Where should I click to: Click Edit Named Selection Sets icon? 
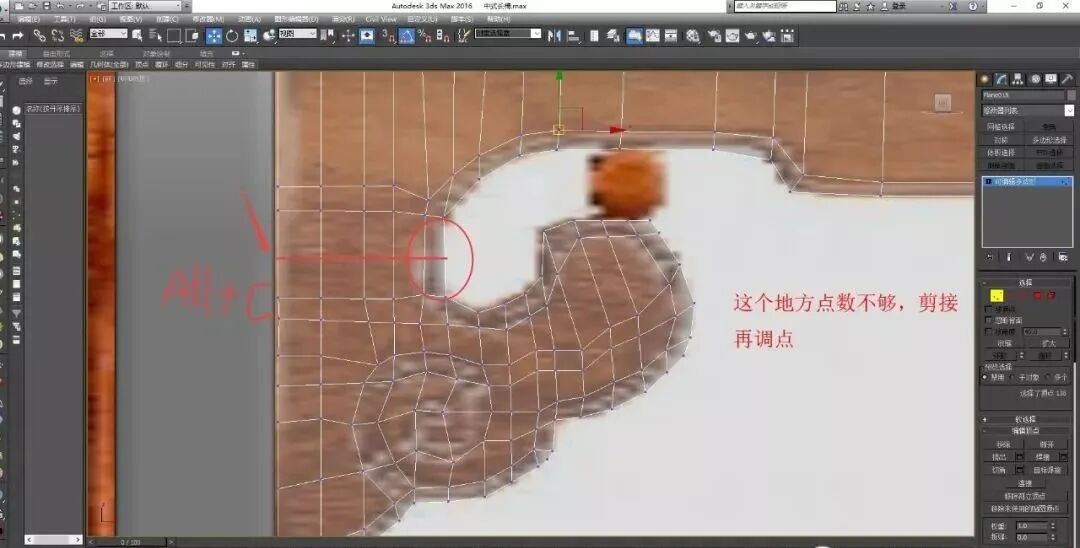click(464, 36)
